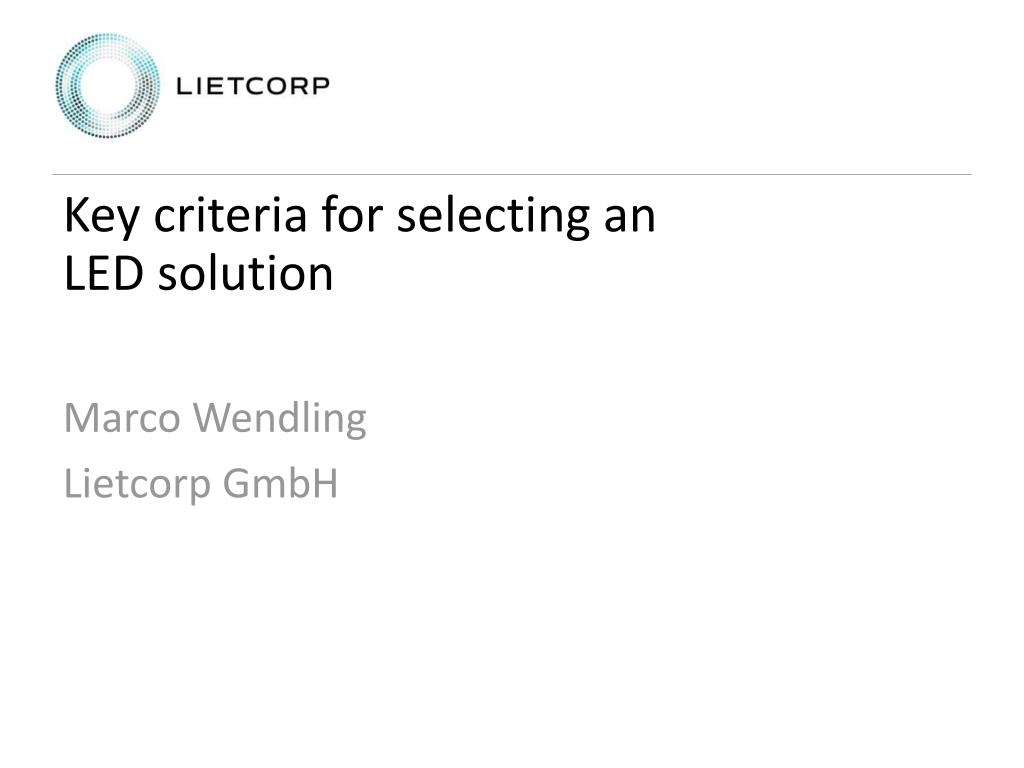Viewport: 1024px width, 768px height.
Task: Click the word "criteria" in the title
Action: pos(230,214)
